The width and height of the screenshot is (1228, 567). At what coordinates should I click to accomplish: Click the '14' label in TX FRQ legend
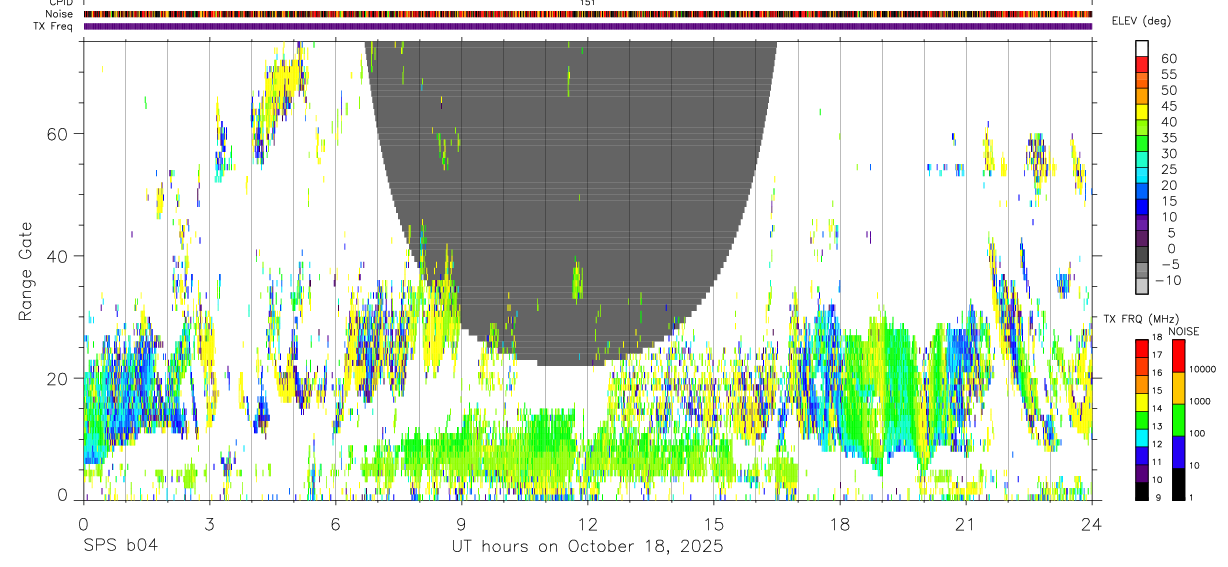click(x=1158, y=408)
